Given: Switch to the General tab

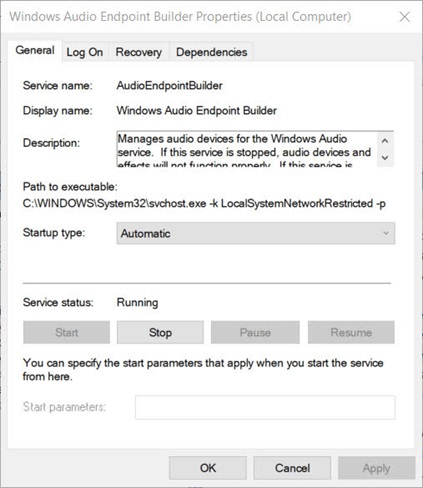Looking at the screenshot, I should tap(35, 51).
